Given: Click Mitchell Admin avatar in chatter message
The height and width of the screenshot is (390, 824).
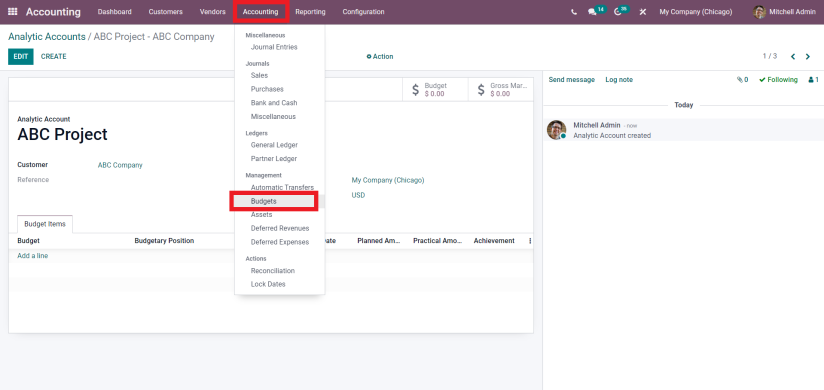Looking at the screenshot, I should click(x=557, y=130).
